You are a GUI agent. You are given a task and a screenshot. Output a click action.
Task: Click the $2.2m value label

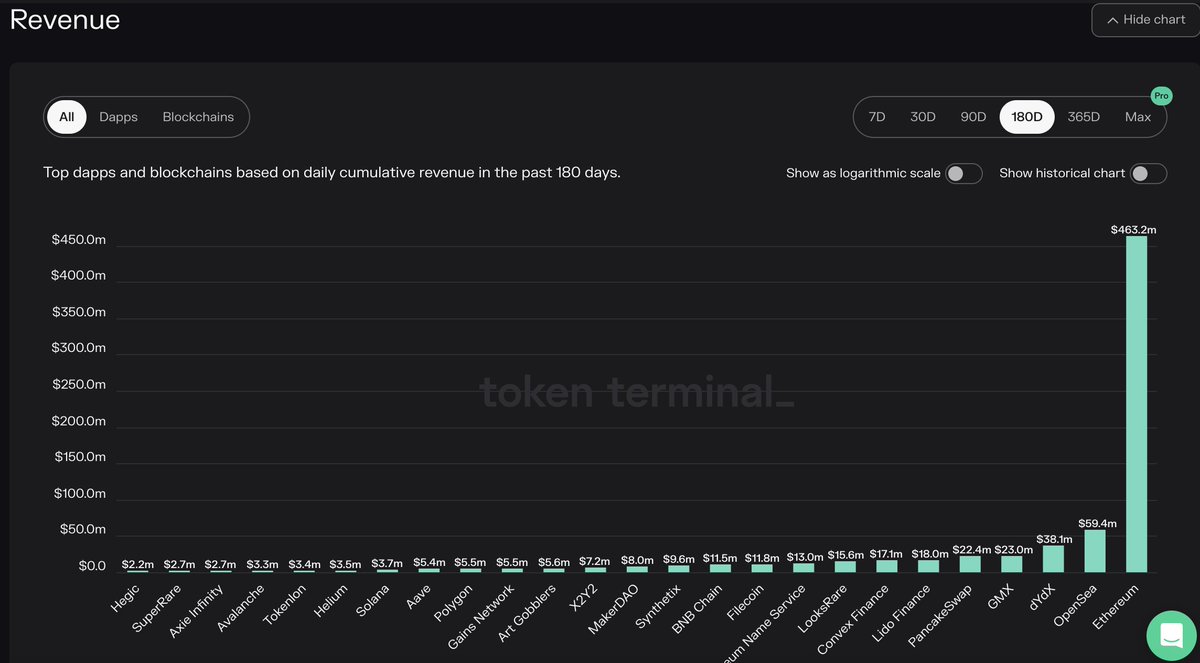(x=138, y=564)
